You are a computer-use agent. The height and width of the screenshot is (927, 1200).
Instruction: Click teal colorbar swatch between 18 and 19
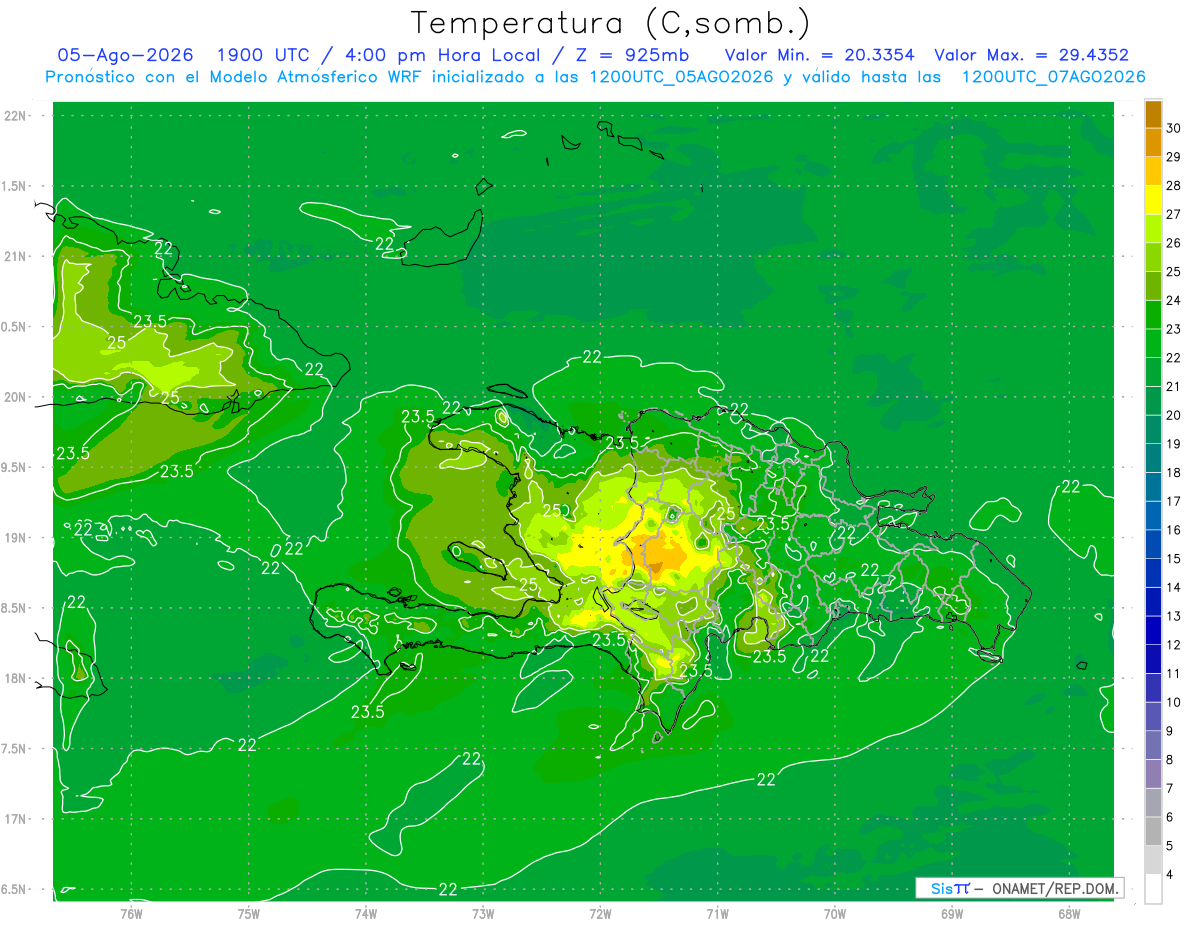point(1153,459)
